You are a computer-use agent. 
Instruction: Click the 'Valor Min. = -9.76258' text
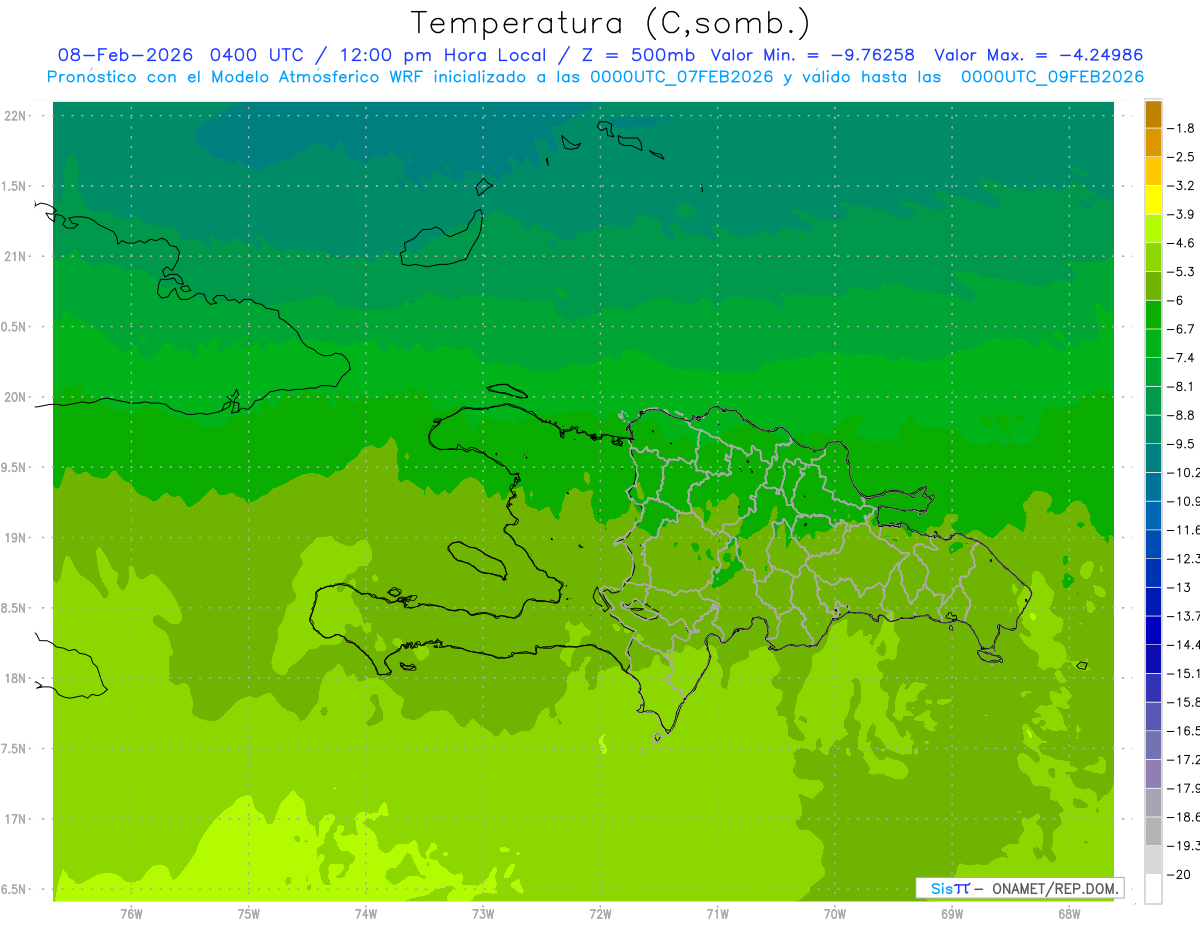812,55
